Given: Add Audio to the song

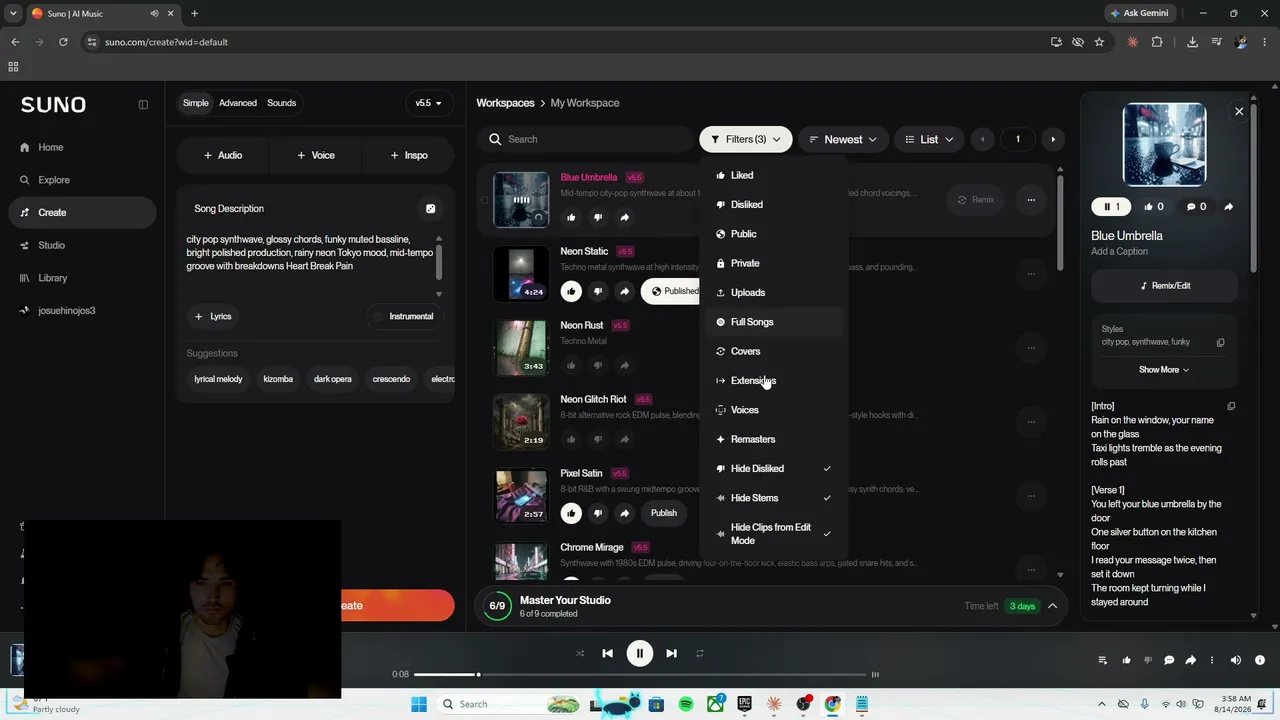Looking at the screenshot, I should tap(223, 155).
